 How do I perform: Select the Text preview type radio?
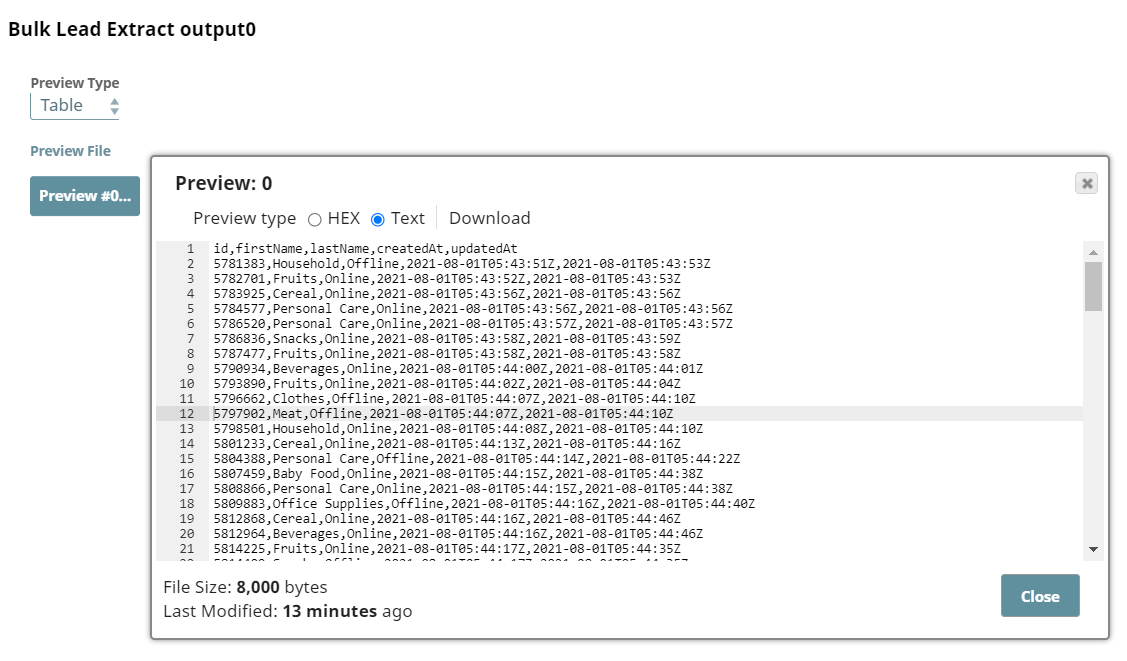378,219
